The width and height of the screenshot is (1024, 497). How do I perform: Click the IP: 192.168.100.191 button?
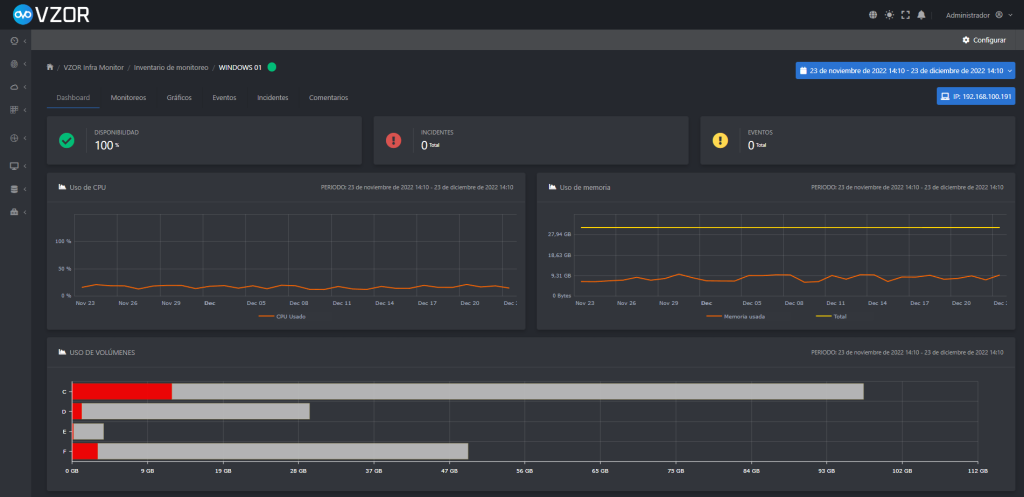976,97
